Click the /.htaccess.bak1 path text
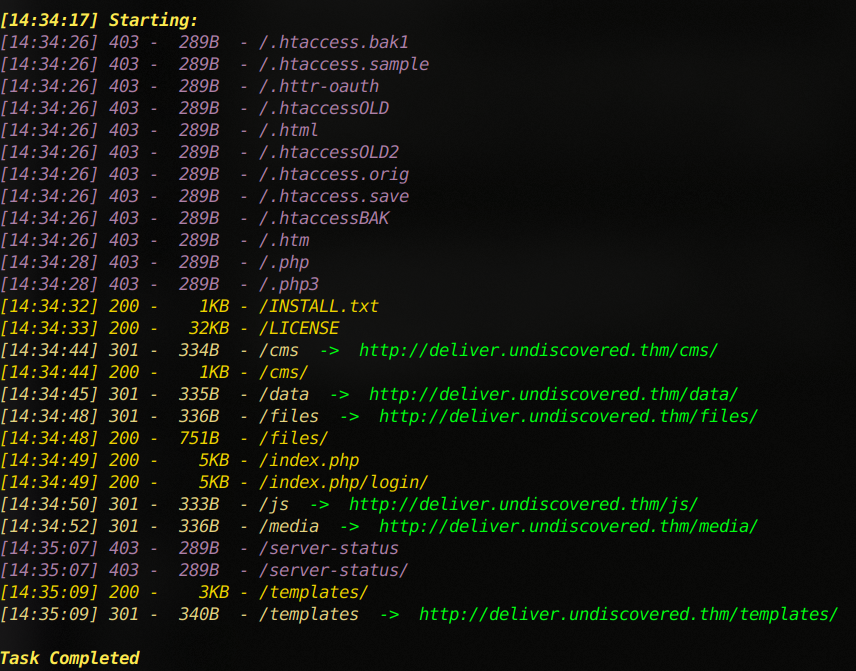 pos(334,43)
